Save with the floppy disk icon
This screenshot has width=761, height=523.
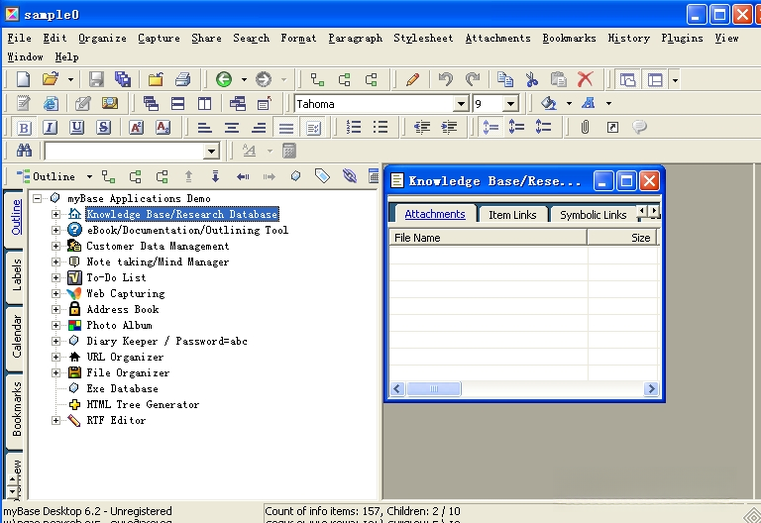pyautogui.click(x=96, y=79)
